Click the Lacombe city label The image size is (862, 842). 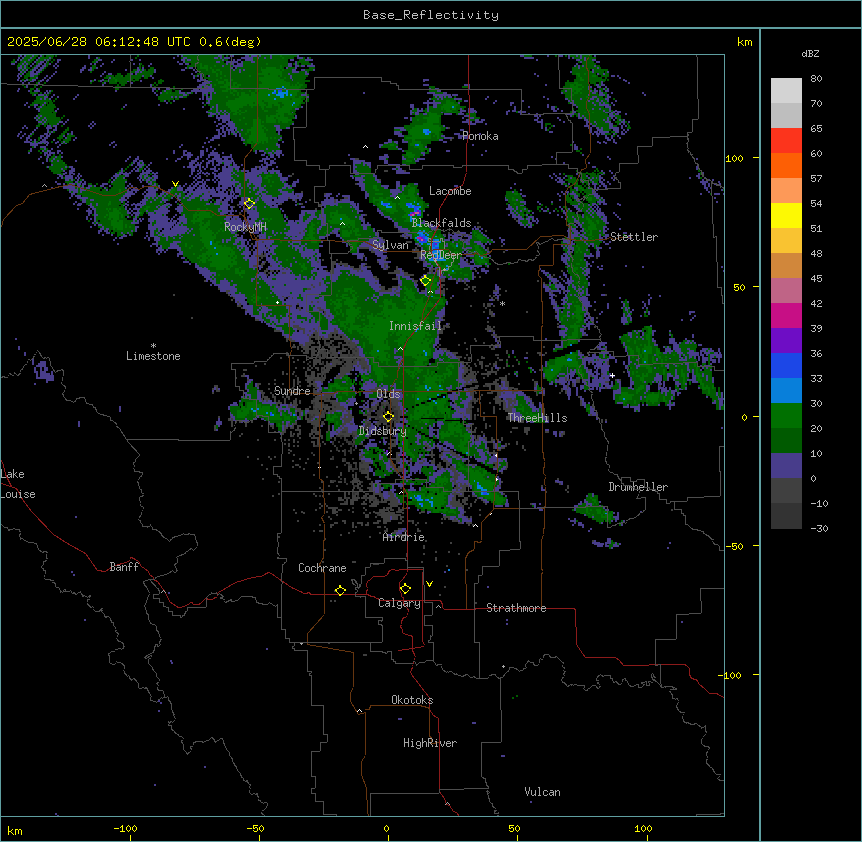(450, 191)
